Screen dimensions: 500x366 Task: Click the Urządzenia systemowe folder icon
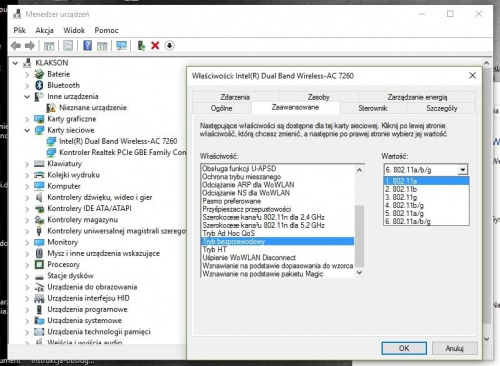click(39, 321)
